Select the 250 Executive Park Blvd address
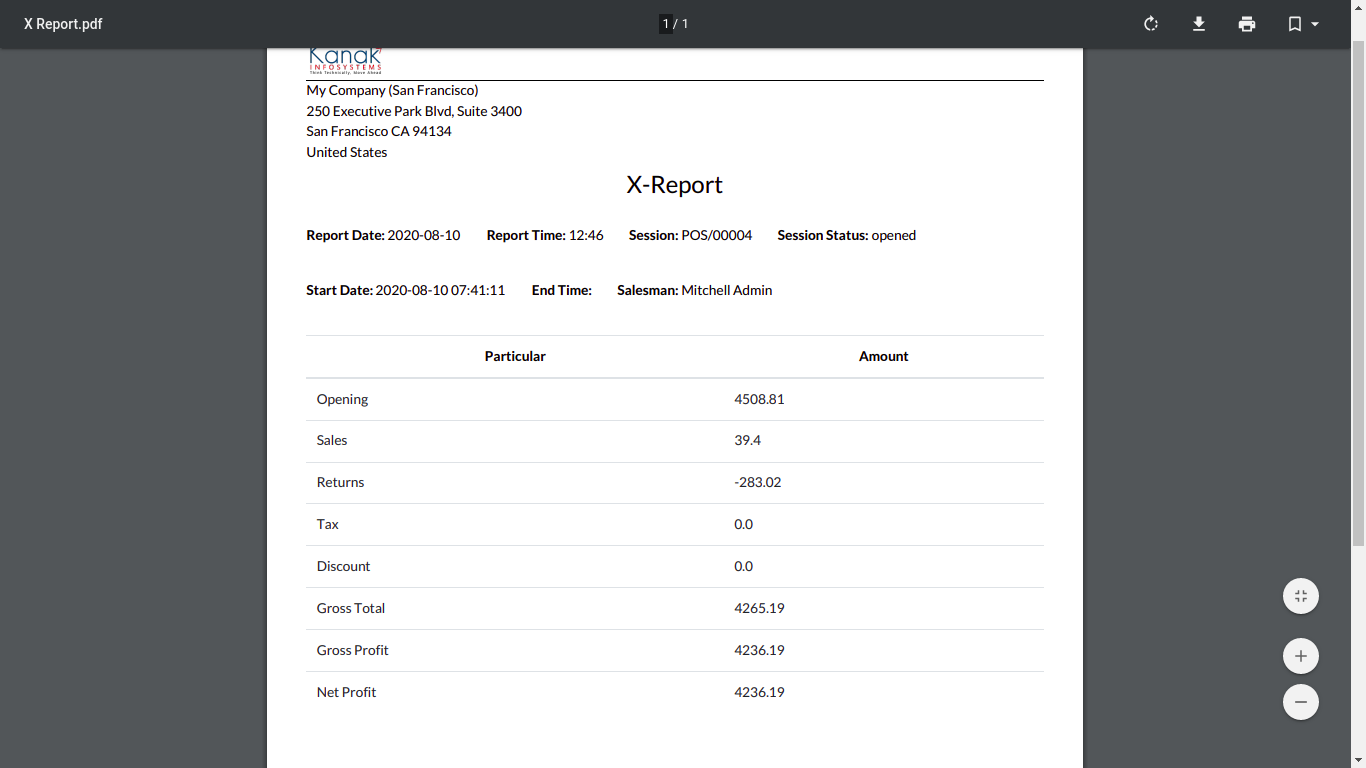The height and width of the screenshot is (768, 1366). pos(414,111)
